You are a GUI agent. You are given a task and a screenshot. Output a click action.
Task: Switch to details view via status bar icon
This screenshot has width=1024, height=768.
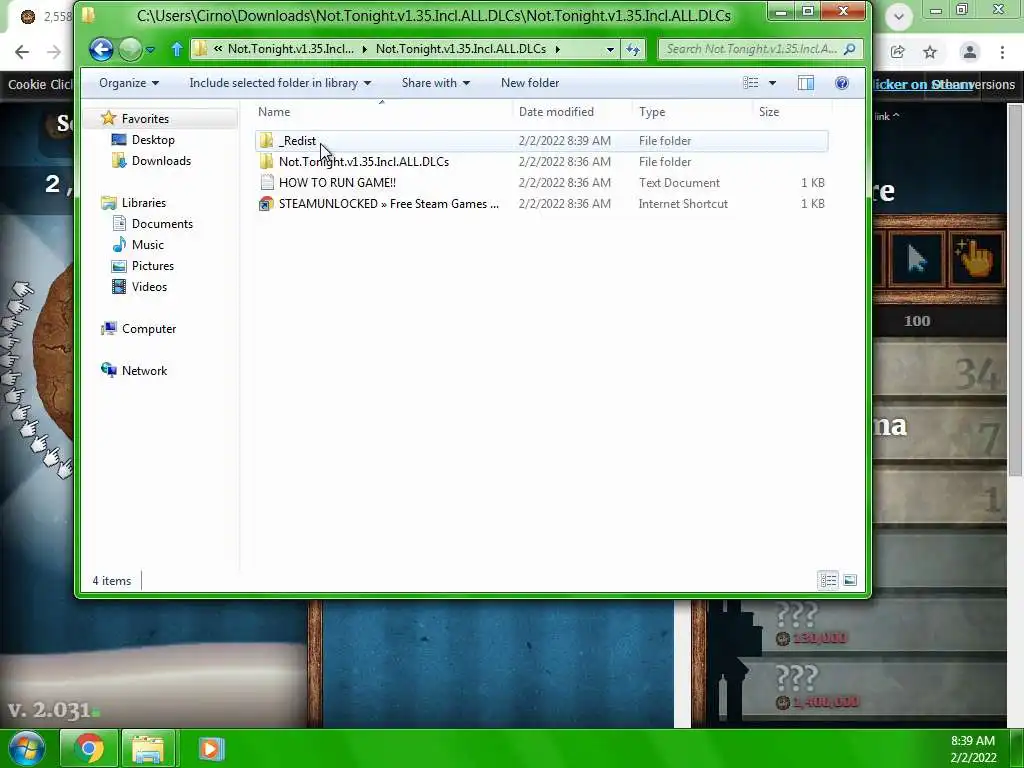click(828, 580)
